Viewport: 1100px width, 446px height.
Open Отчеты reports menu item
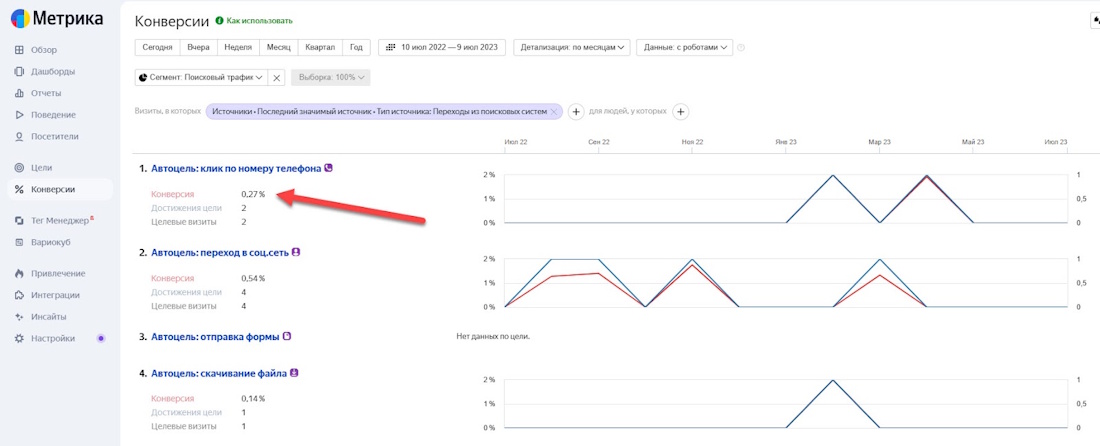click(x=46, y=93)
